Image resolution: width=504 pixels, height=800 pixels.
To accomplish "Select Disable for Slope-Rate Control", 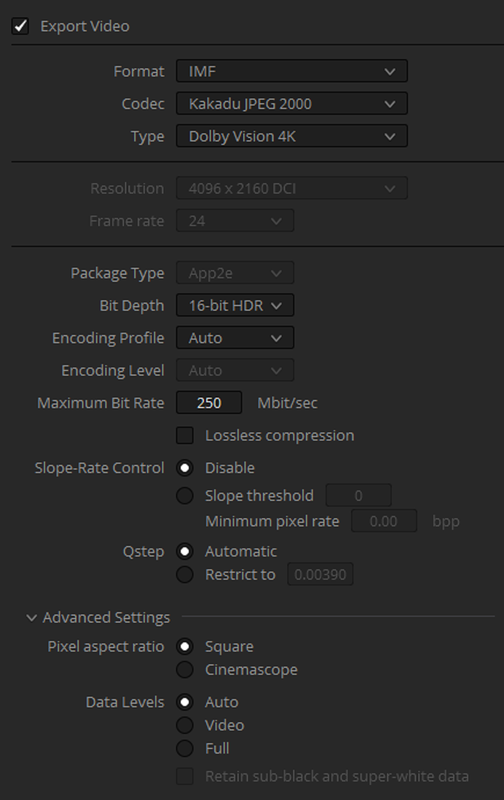I will 185,468.
